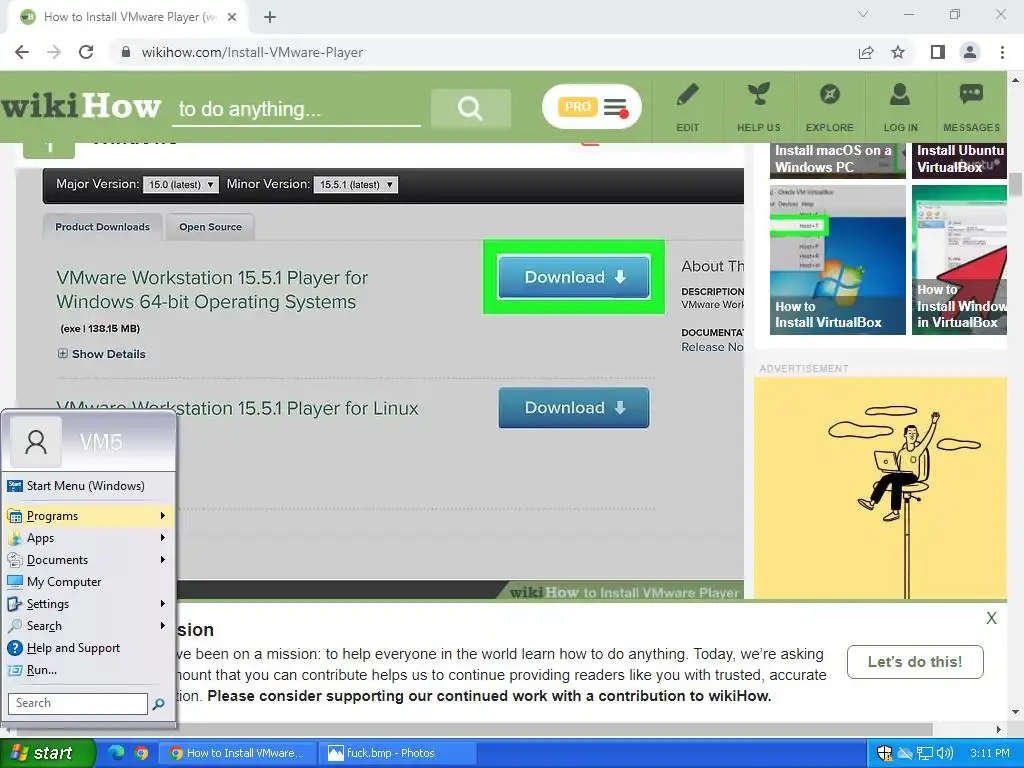Click the VM5 user picture
The height and width of the screenshot is (768, 1024).
point(36,442)
